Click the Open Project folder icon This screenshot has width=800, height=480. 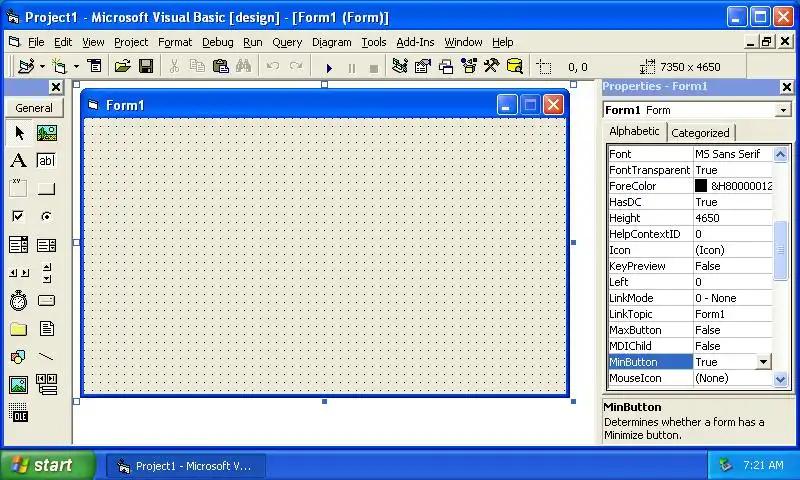(122, 66)
